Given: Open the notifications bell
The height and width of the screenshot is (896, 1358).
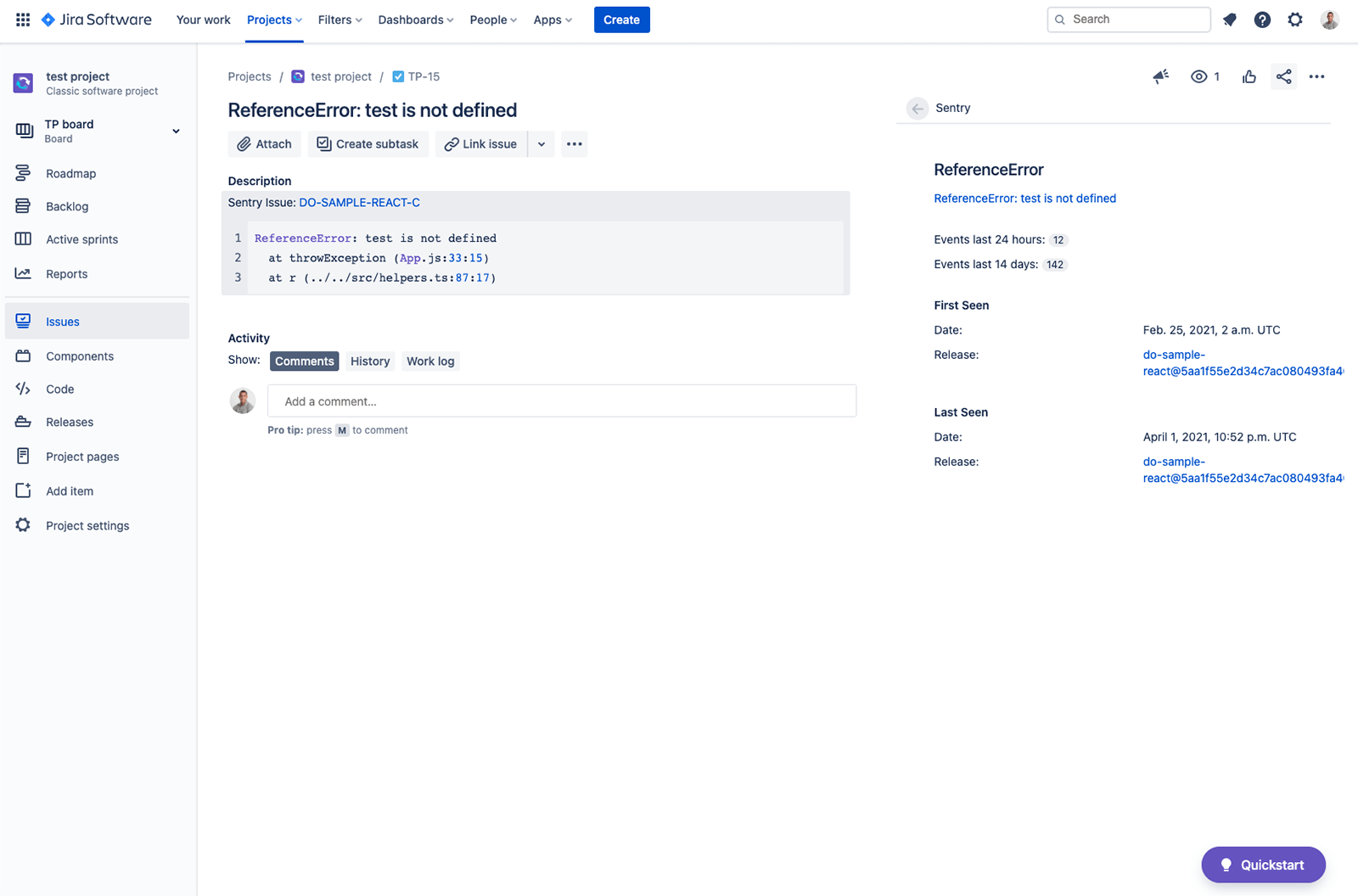Looking at the screenshot, I should [1229, 20].
